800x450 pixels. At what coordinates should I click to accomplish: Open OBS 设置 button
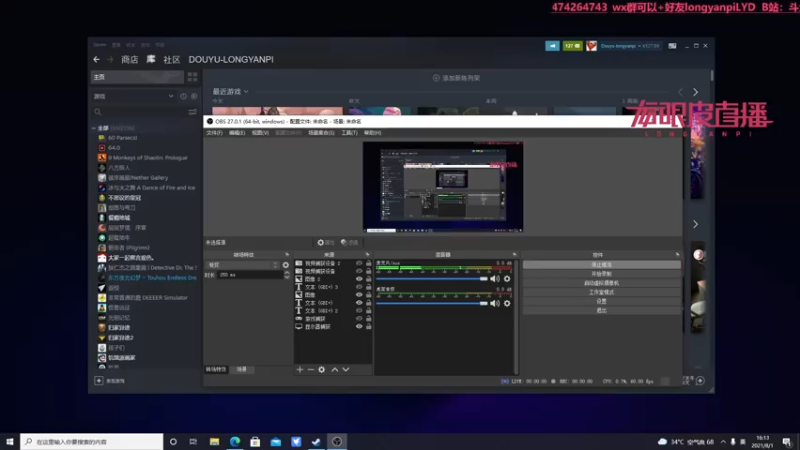[602, 302]
